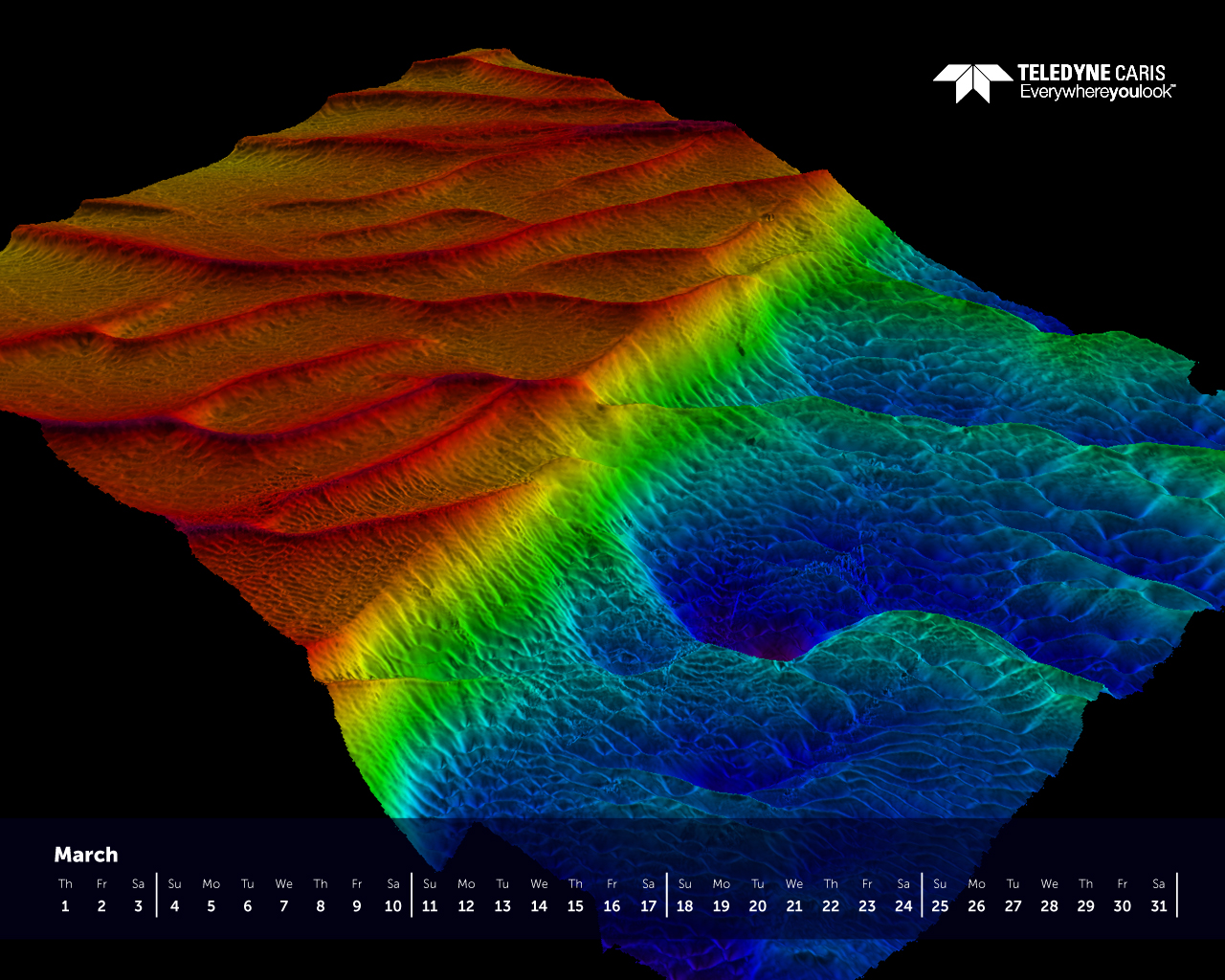1225x980 pixels.
Task: Select date 9 in calendar
Action: click(357, 906)
